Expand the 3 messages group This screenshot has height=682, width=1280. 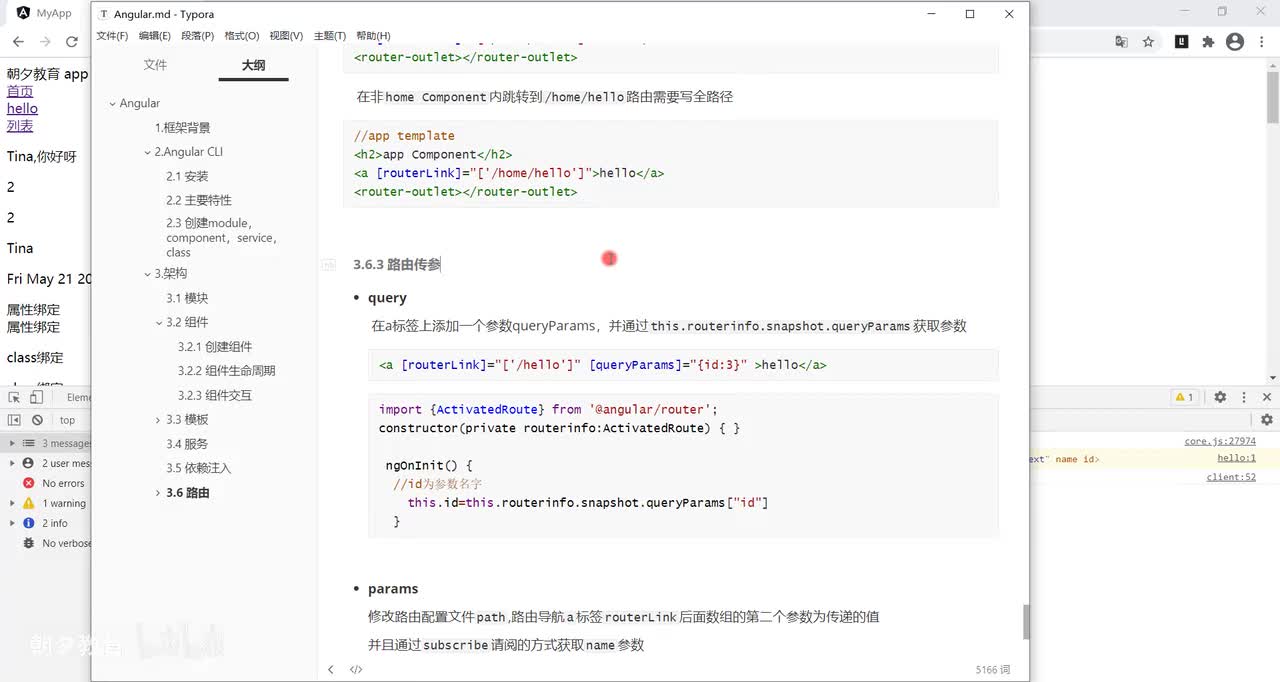click(12, 443)
